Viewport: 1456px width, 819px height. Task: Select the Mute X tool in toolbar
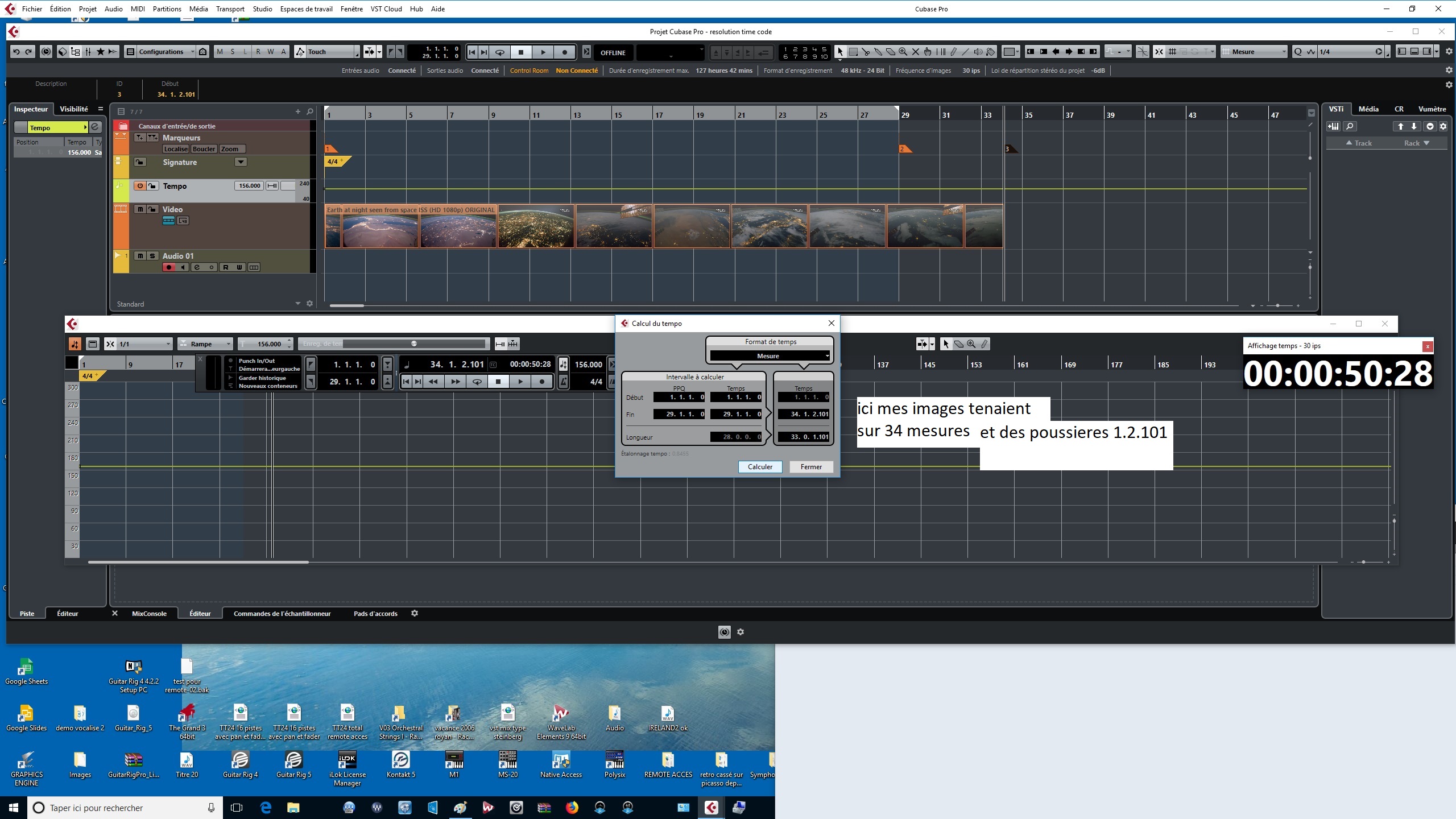916,52
